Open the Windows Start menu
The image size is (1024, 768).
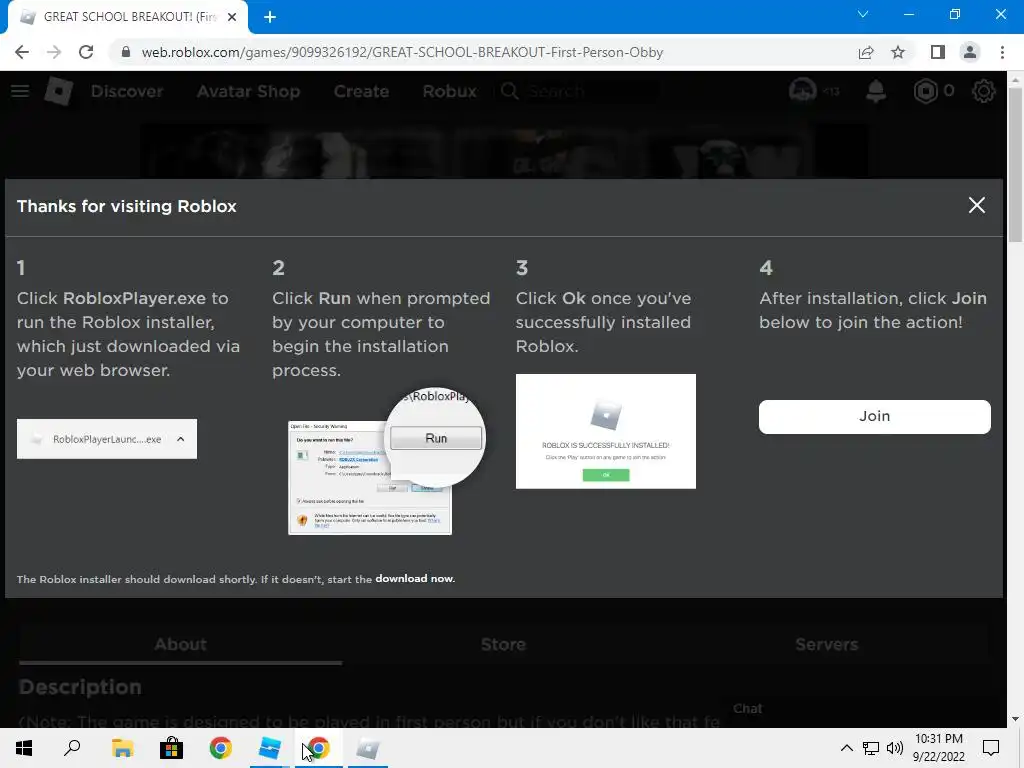(x=24, y=748)
